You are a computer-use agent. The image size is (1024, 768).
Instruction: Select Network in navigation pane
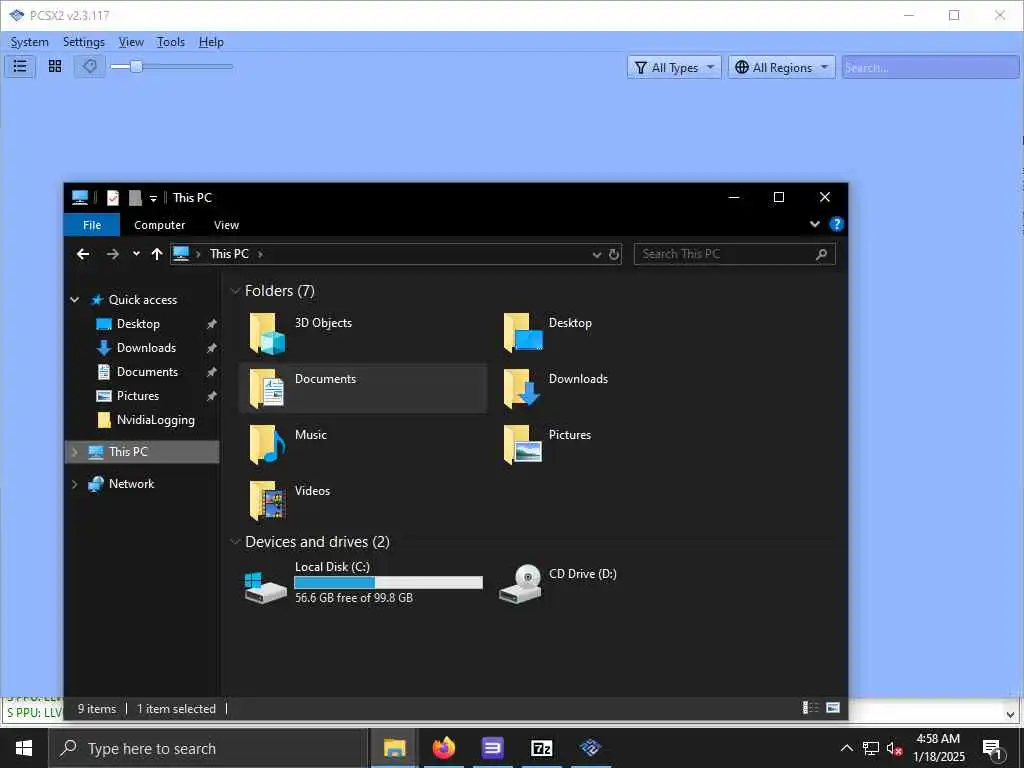(131, 484)
